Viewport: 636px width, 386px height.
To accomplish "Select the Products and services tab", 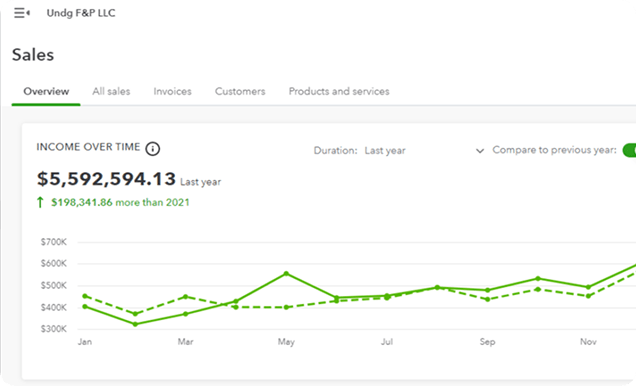I will 339,91.
